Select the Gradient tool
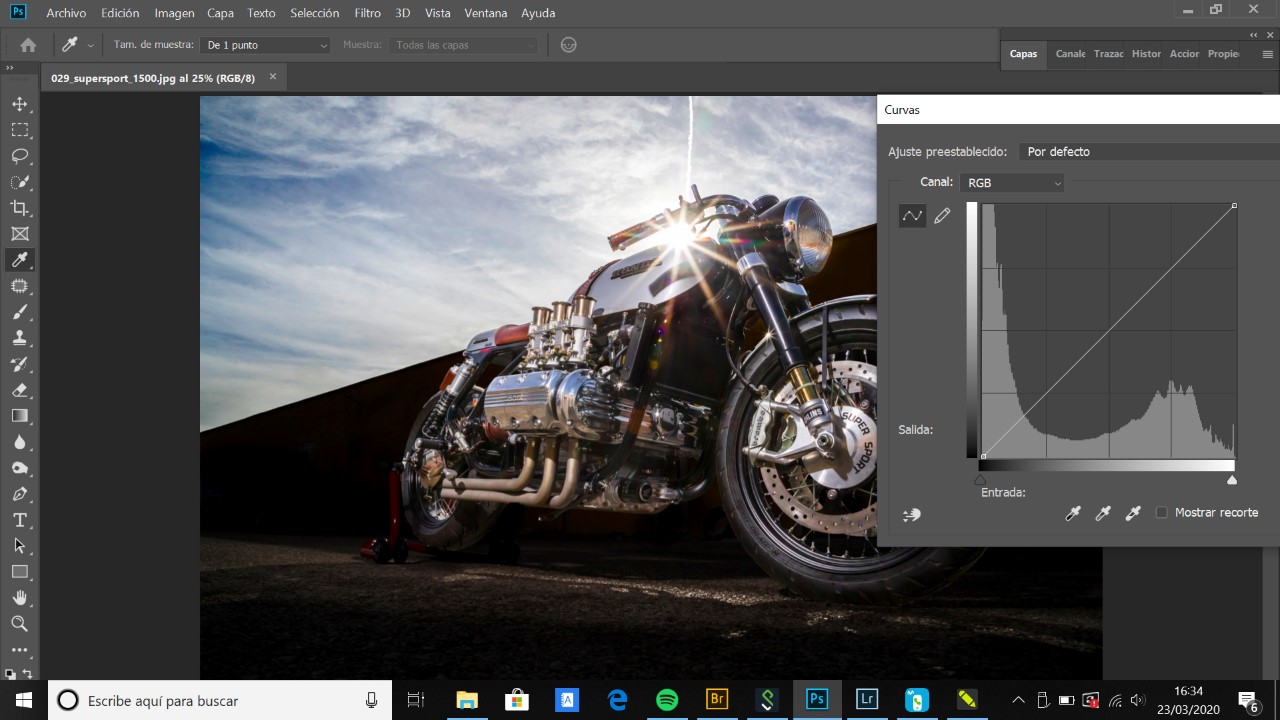Screen dimensions: 1280x720 pos(19,416)
